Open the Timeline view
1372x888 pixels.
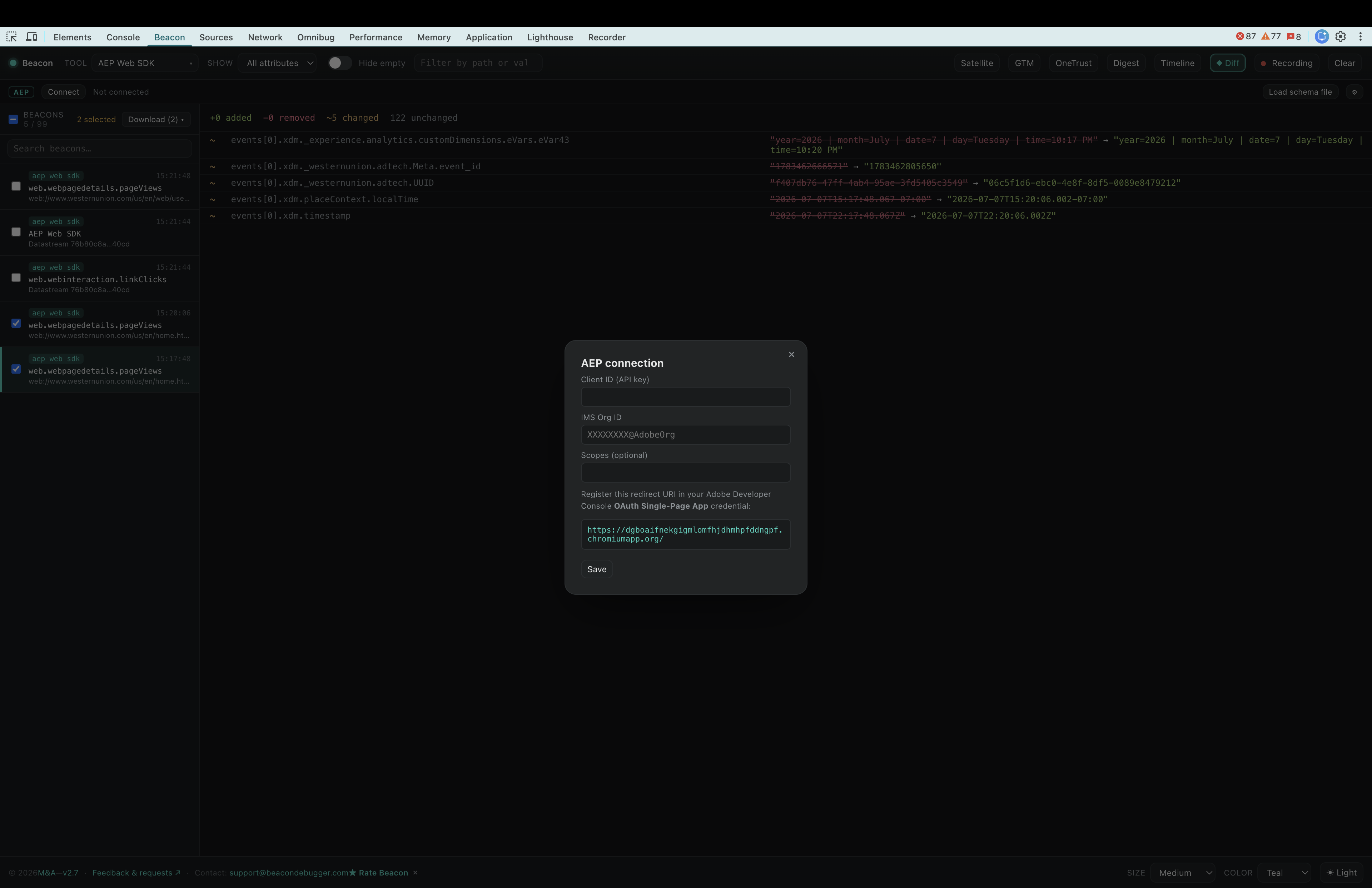point(1177,63)
